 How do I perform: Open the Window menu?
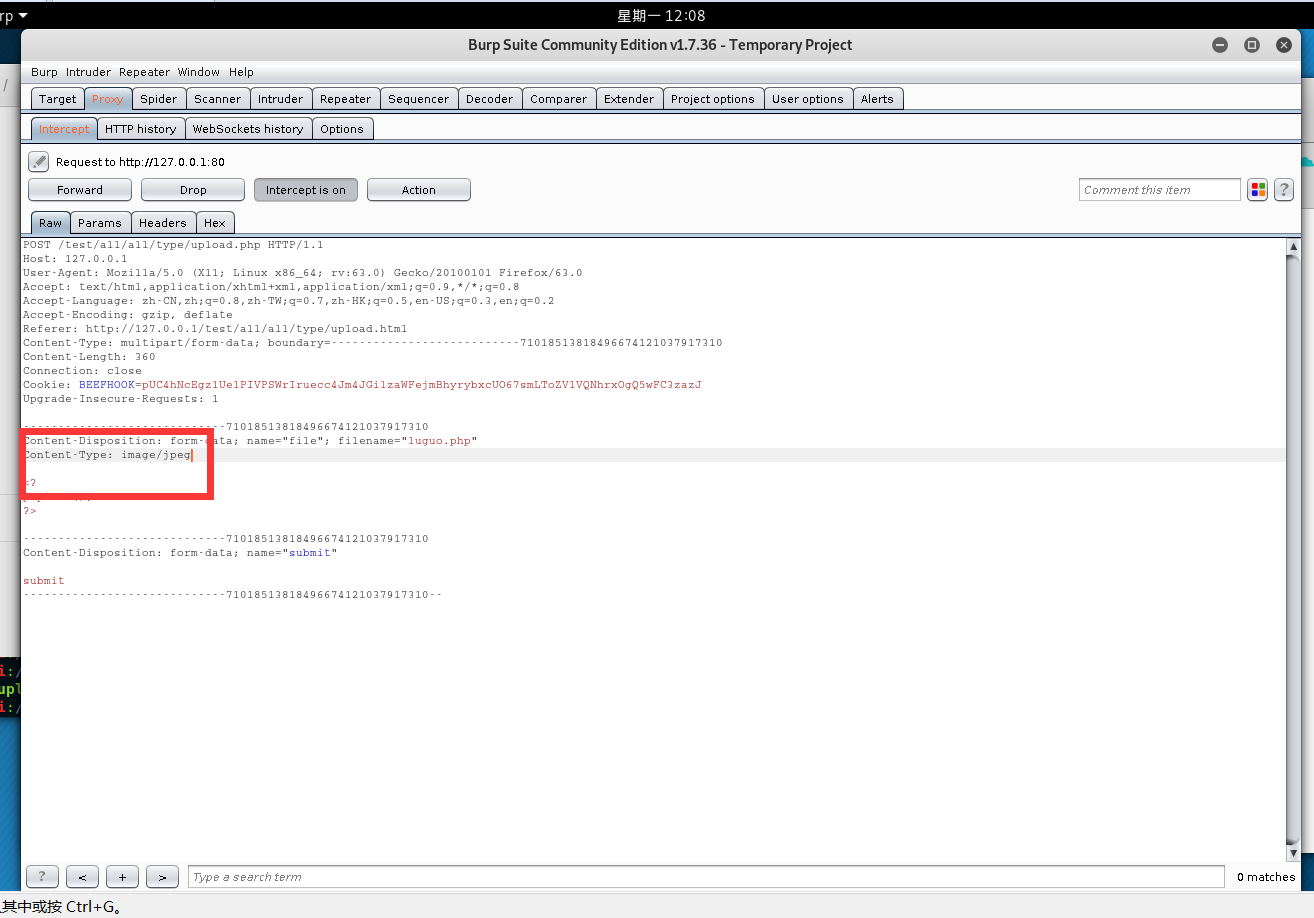click(x=199, y=72)
